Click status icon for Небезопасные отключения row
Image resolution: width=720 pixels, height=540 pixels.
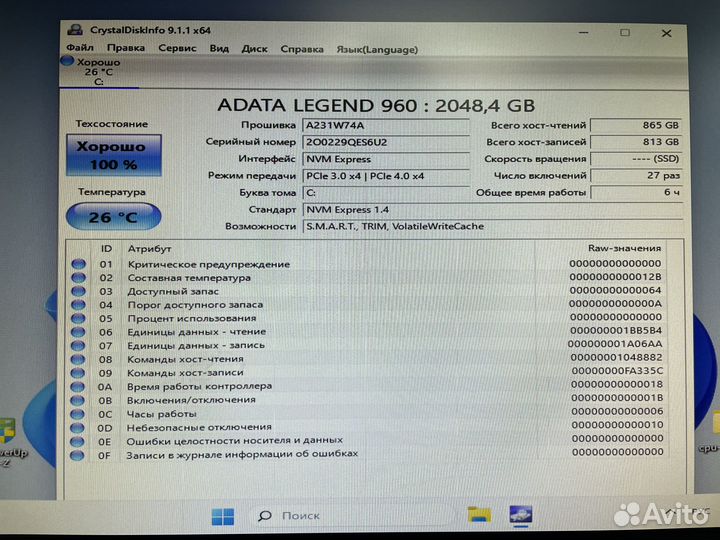pos(77,428)
